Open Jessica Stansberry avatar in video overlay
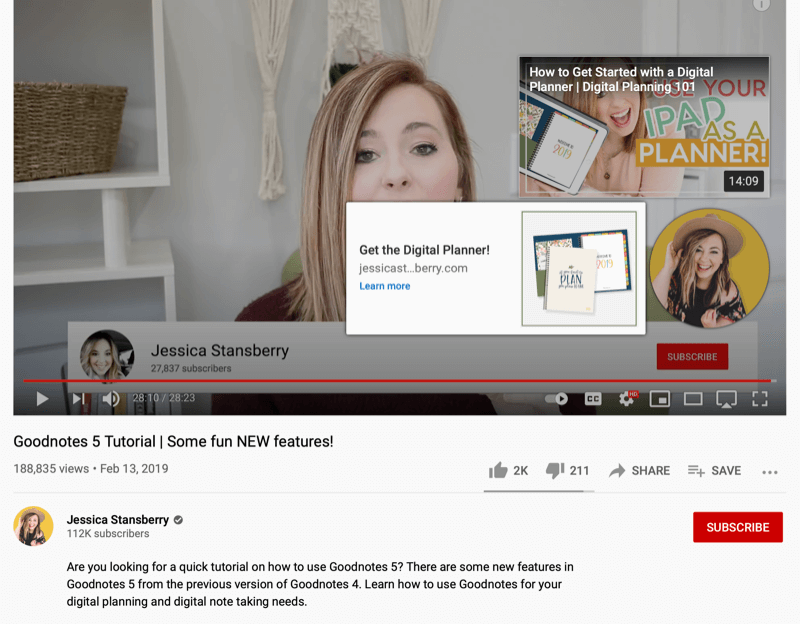This screenshot has height=624, width=800. pyautogui.click(x=107, y=355)
